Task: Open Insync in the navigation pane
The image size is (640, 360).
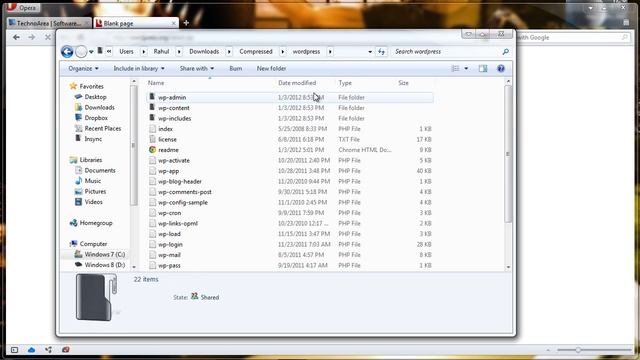Action: (93, 139)
